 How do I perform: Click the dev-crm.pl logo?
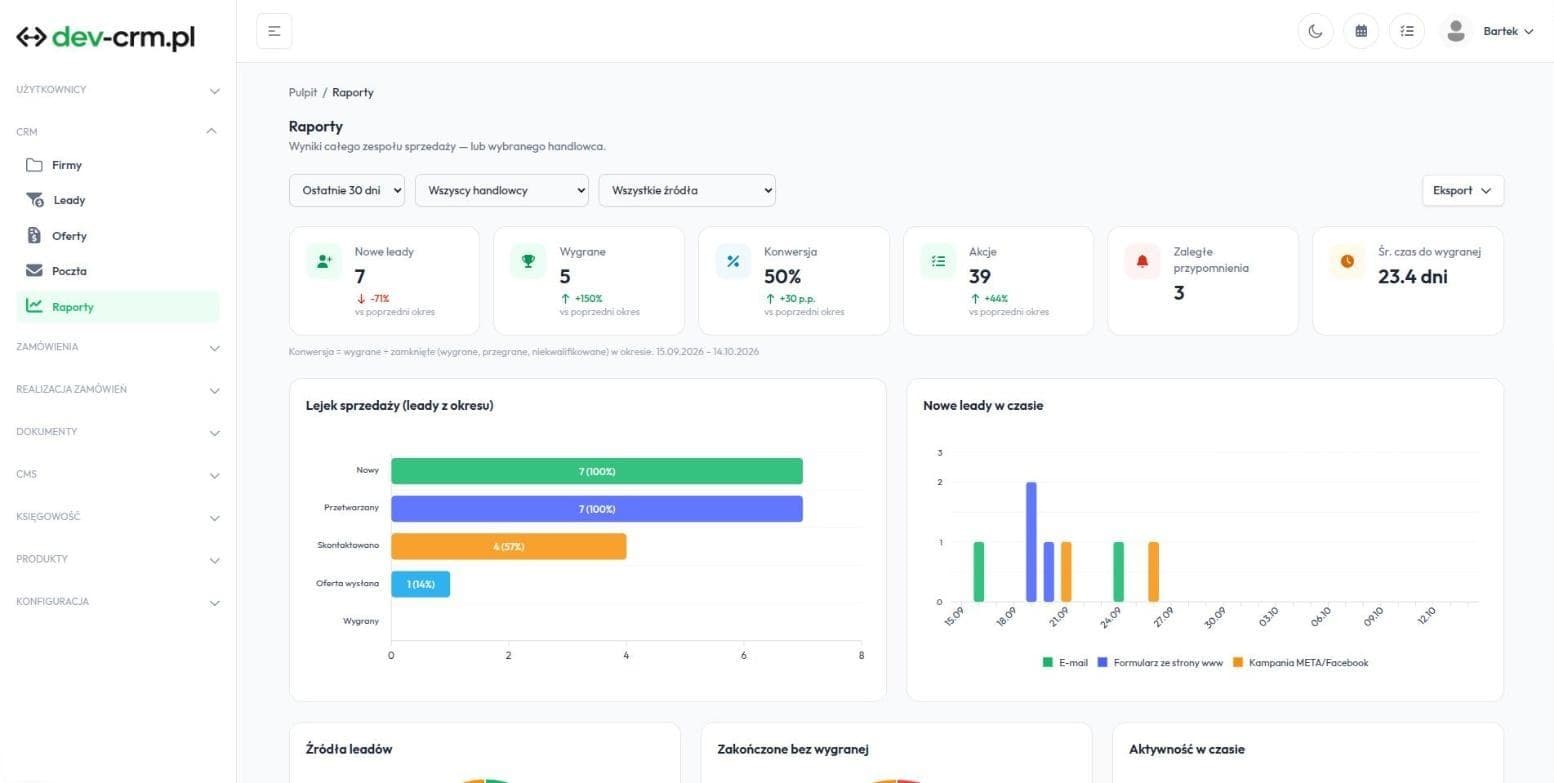point(105,37)
